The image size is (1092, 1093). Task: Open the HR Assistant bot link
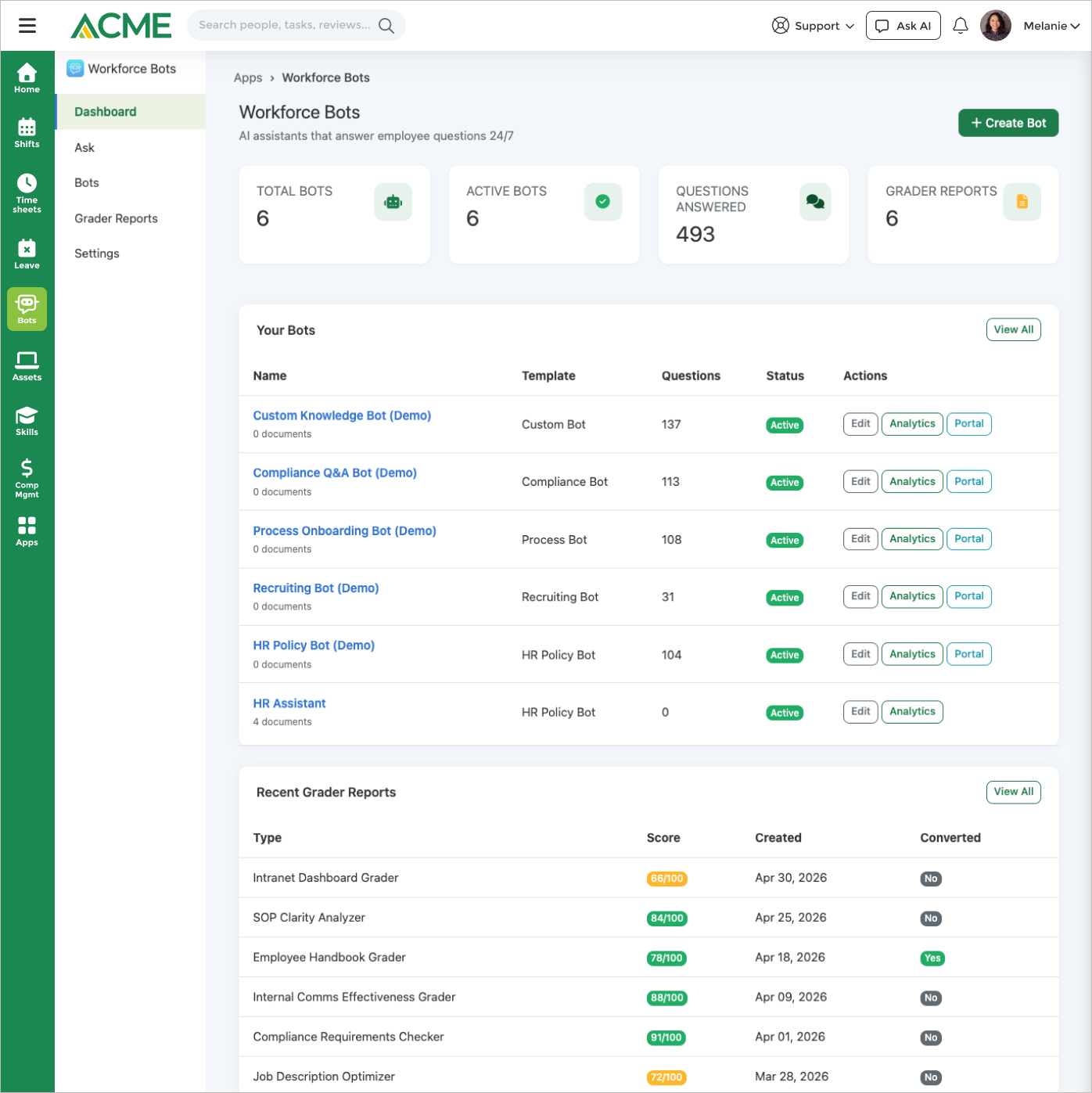pyautogui.click(x=289, y=703)
